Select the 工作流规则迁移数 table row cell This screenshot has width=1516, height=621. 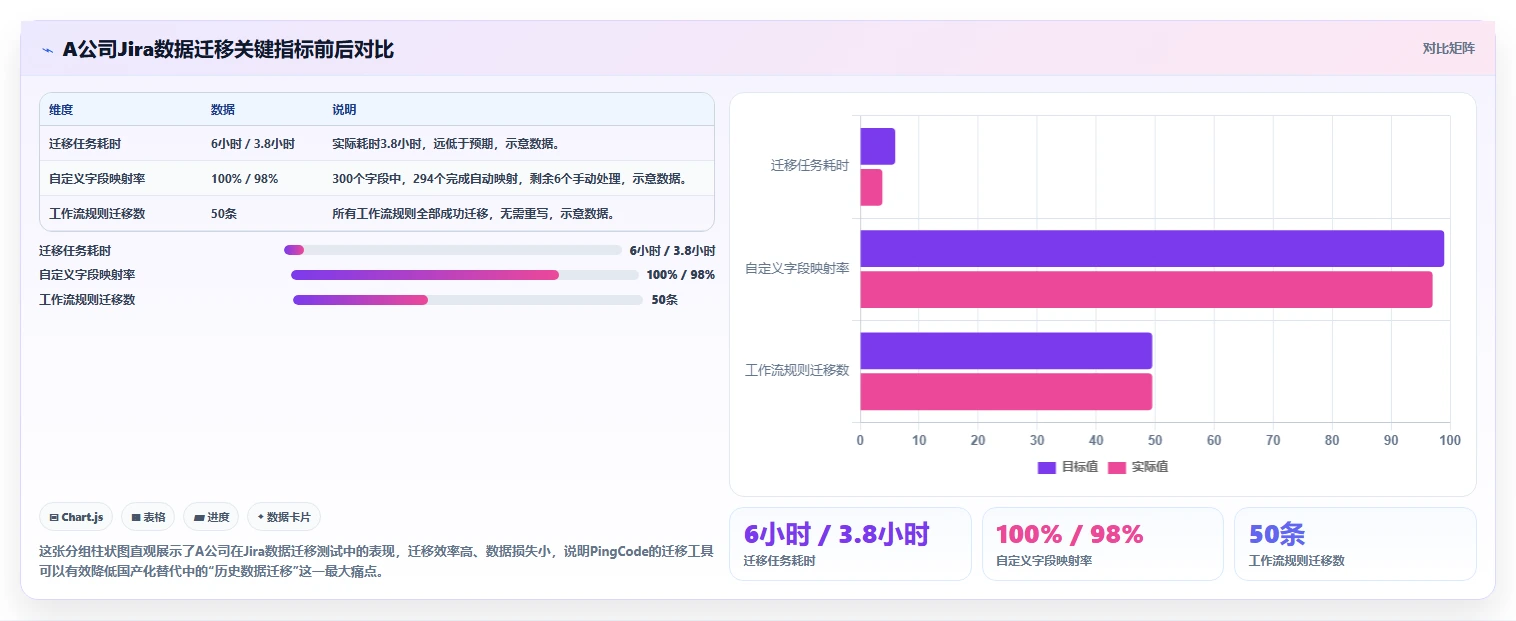click(x=97, y=214)
